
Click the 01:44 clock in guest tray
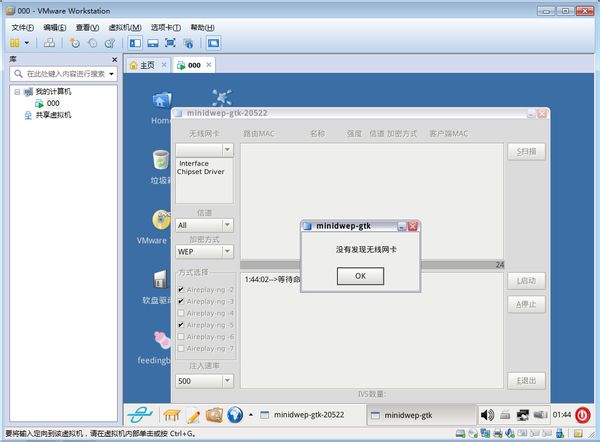pyautogui.click(x=562, y=415)
